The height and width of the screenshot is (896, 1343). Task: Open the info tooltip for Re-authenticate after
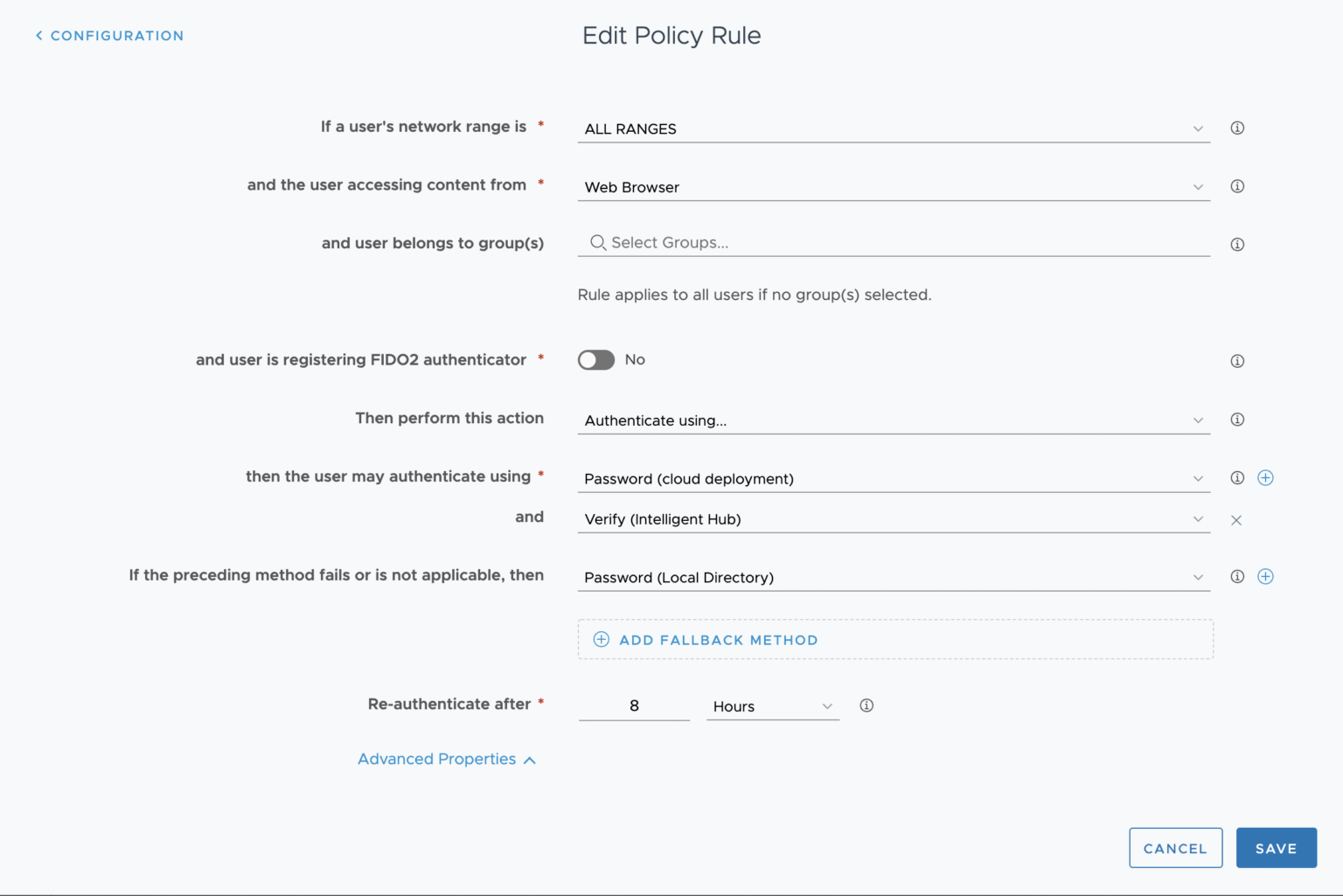(866, 705)
